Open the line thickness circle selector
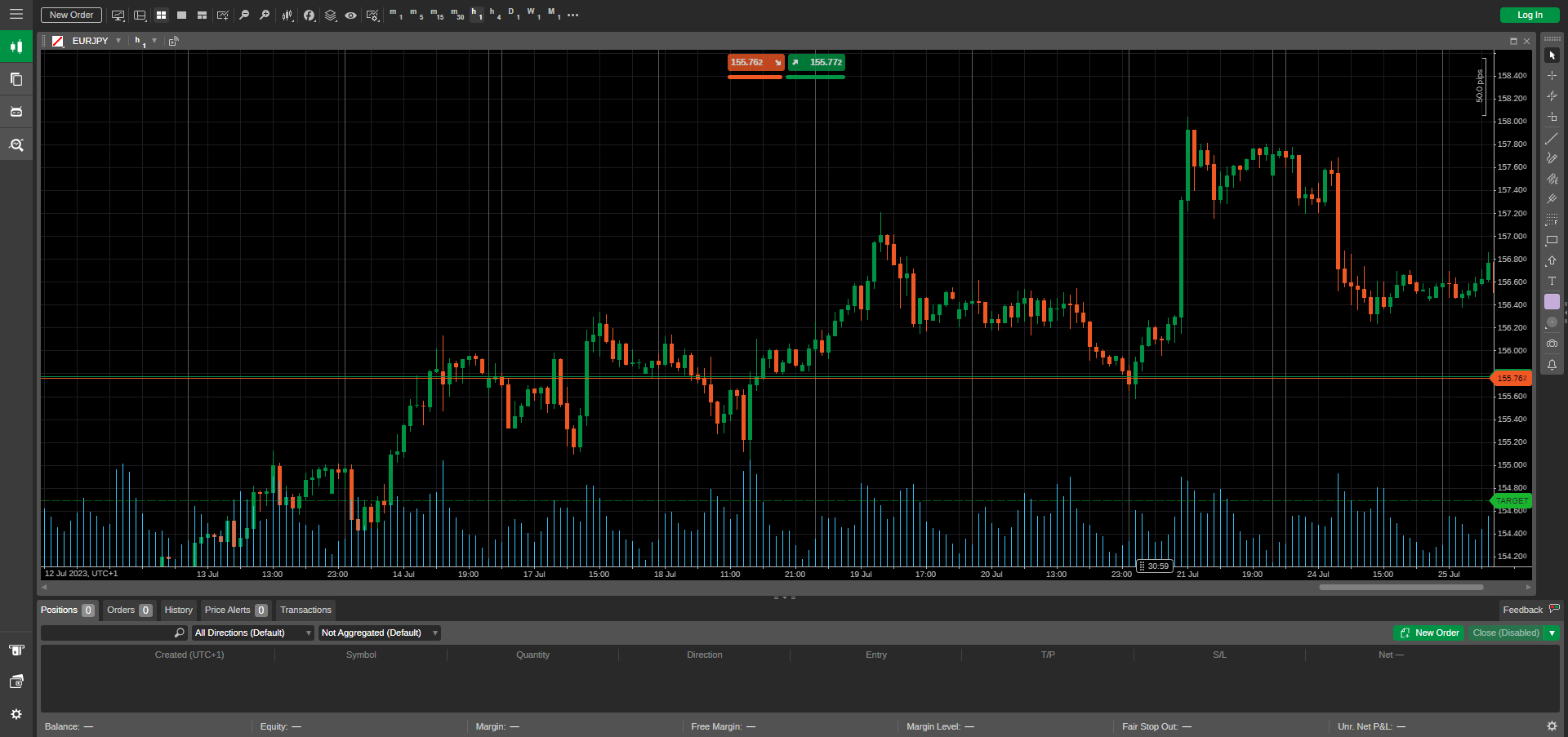 coord(1552,322)
